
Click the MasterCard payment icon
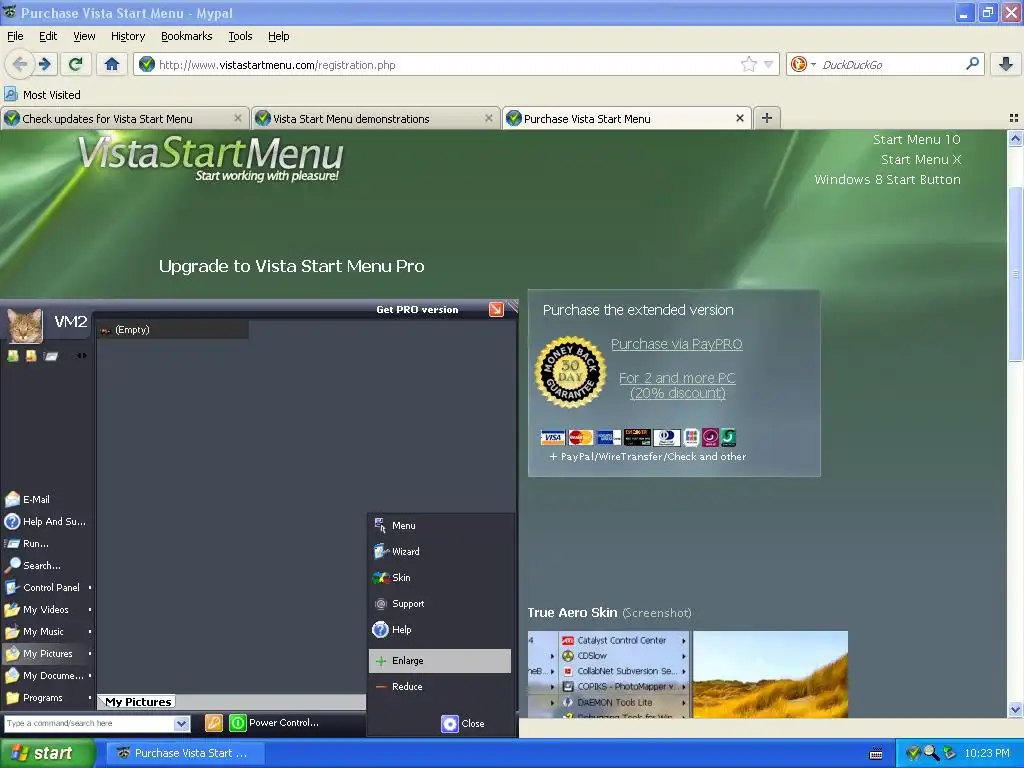point(581,437)
